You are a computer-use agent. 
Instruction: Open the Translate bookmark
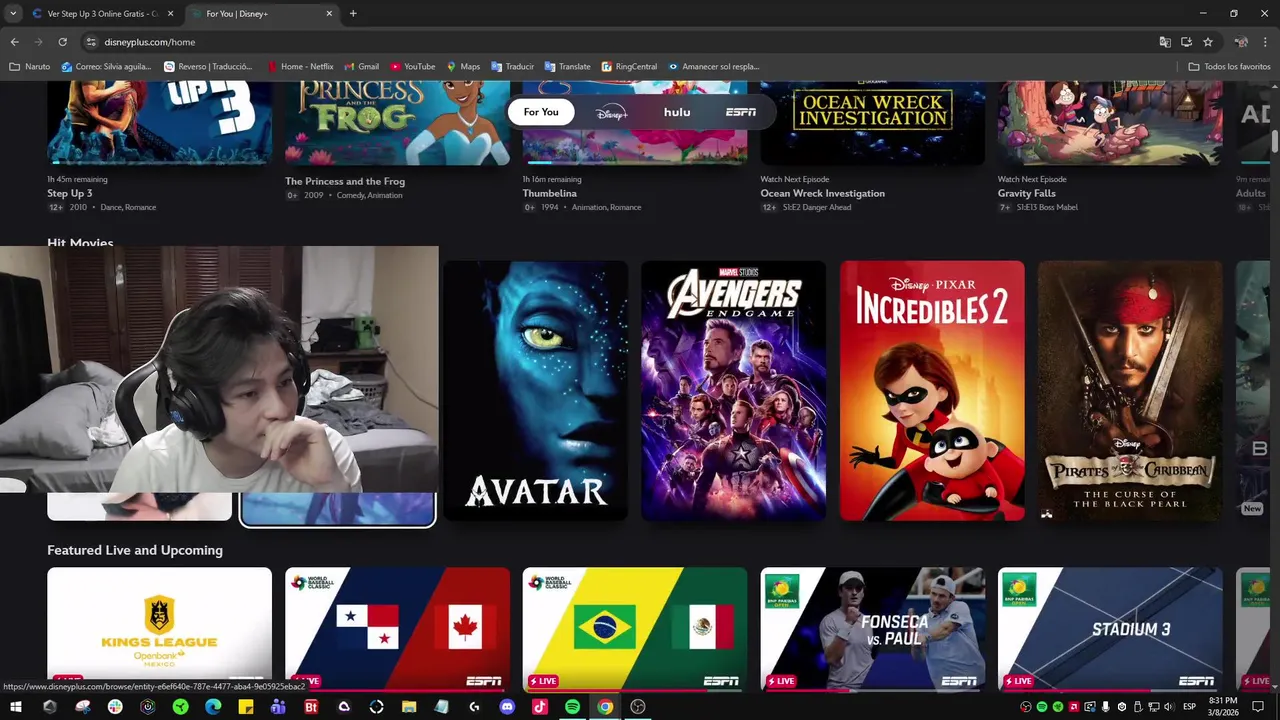click(x=567, y=66)
